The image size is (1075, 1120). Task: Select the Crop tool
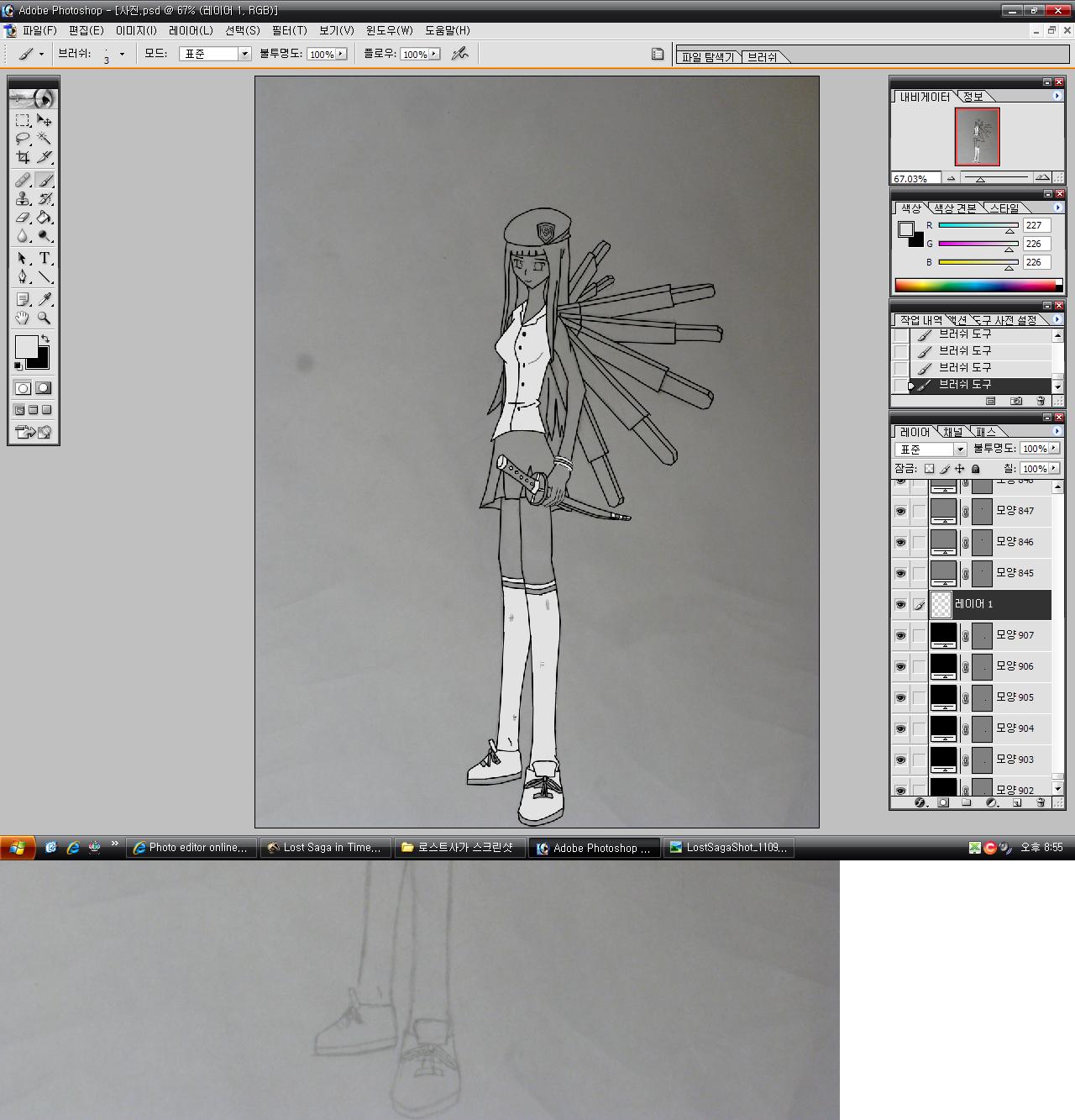[x=23, y=157]
